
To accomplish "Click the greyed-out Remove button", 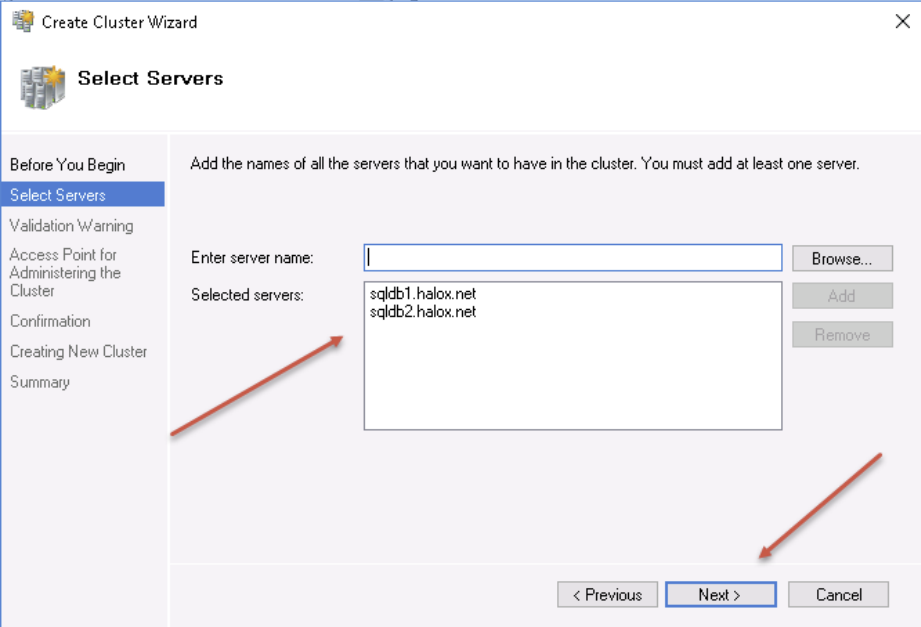I will pos(842,334).
